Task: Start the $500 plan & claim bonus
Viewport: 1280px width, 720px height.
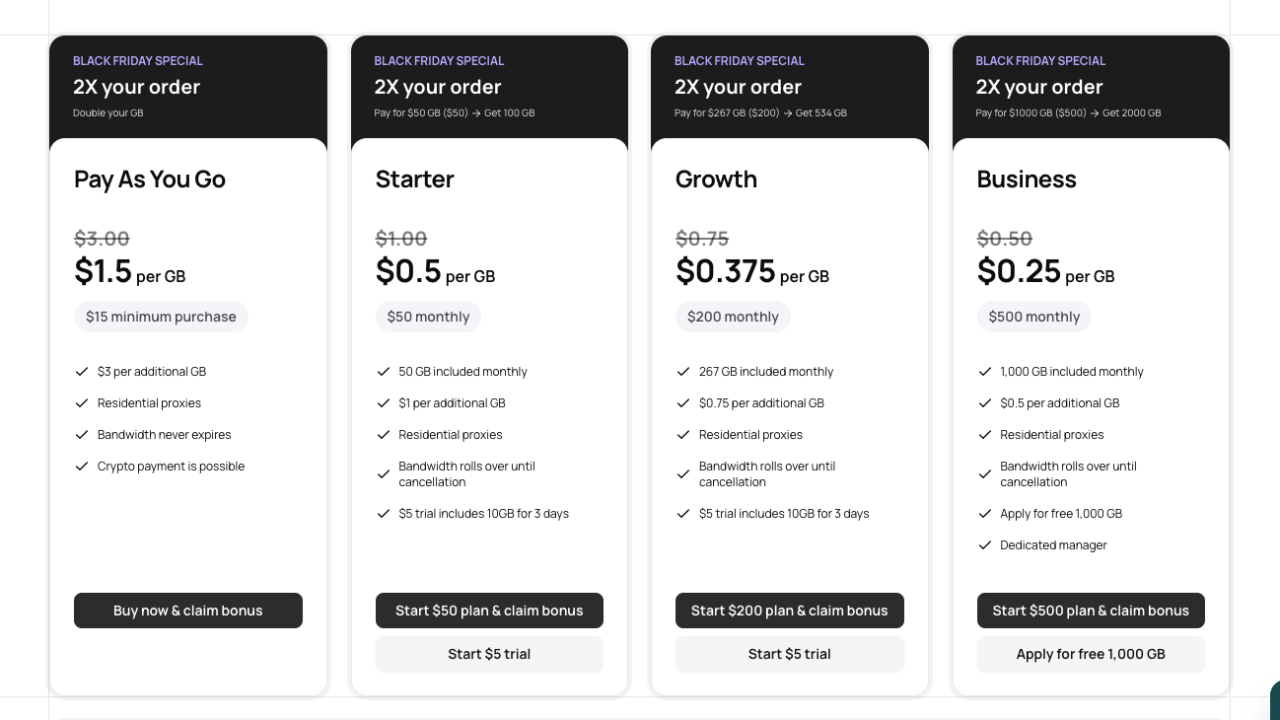Action: click(x=1090, y=611)
